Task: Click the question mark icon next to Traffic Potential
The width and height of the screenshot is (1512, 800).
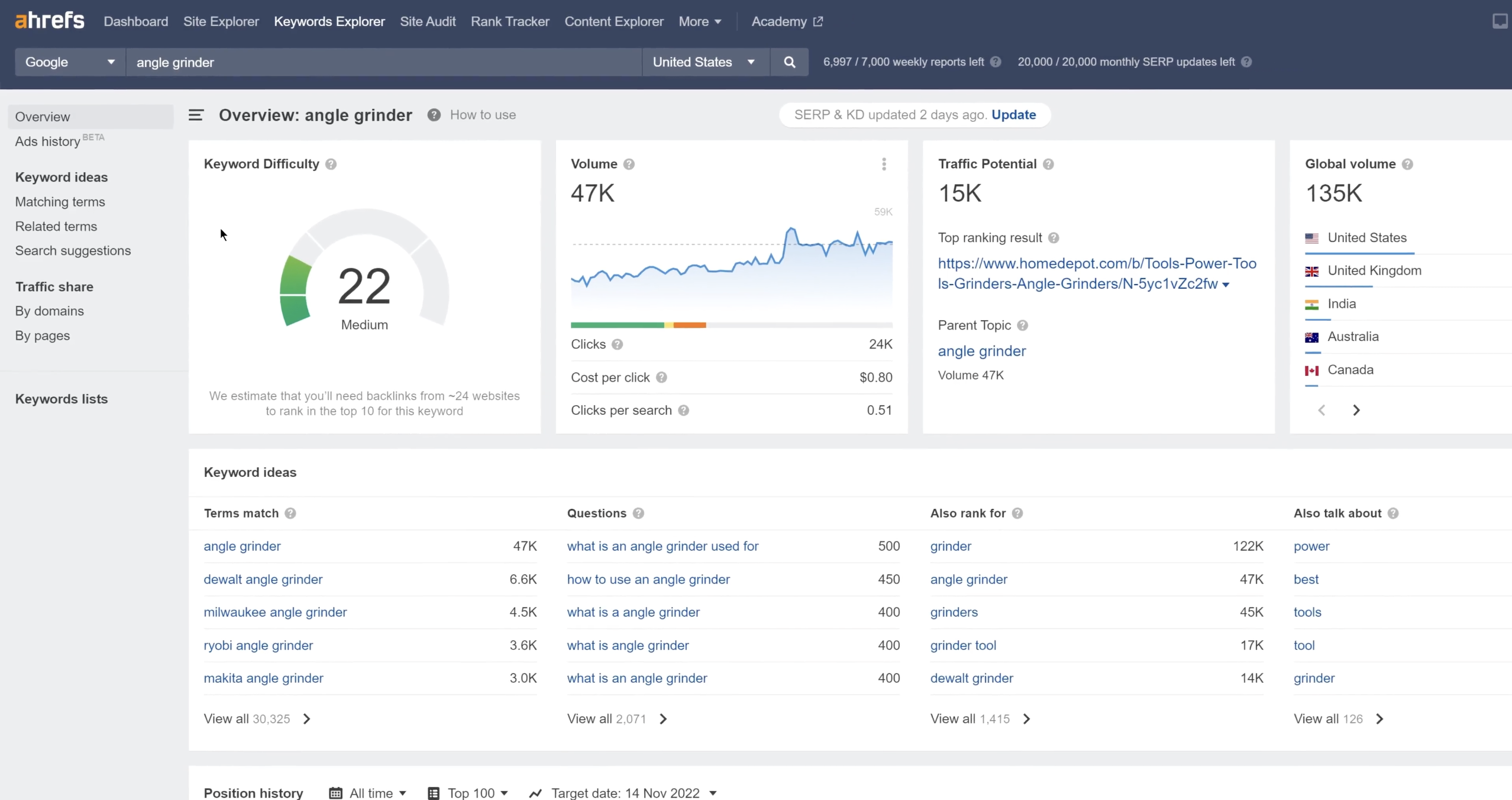Action: point(1048,164)
